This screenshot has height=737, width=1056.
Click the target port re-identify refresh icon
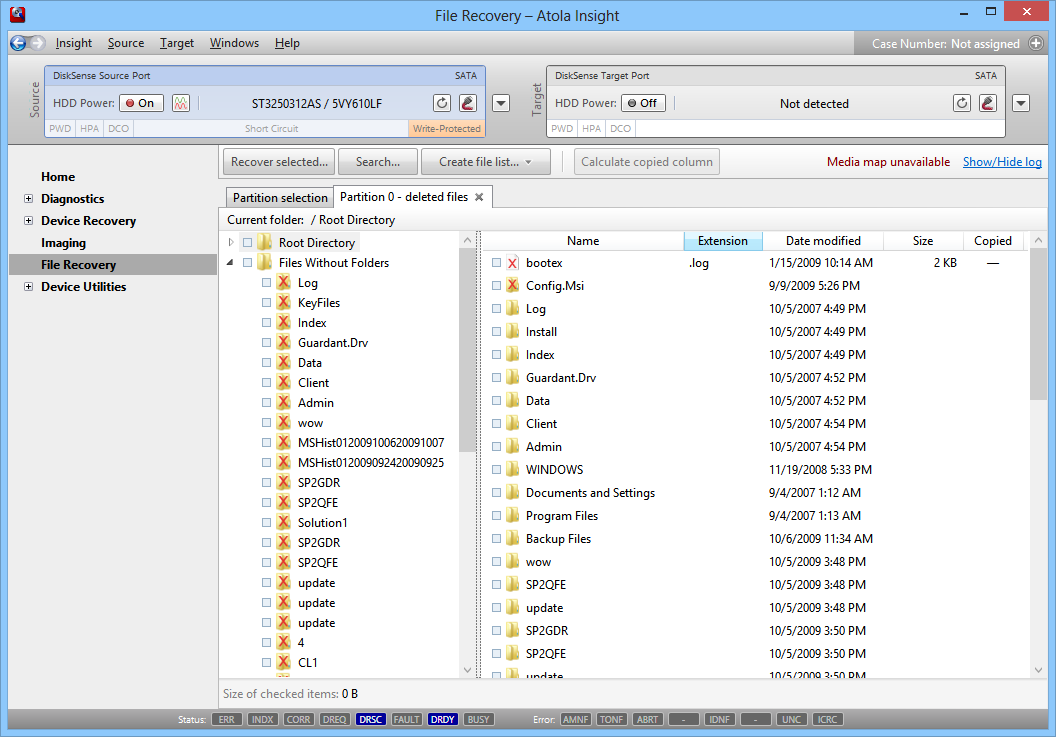click(962, 103)
